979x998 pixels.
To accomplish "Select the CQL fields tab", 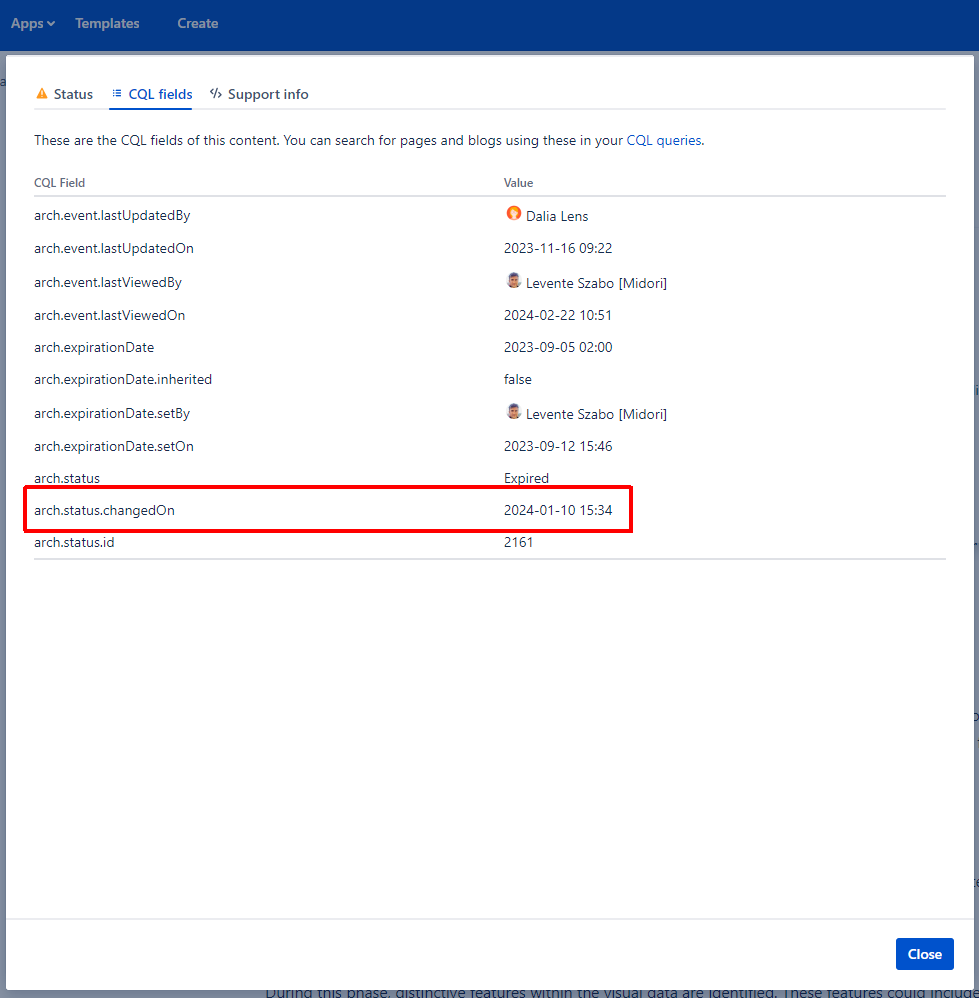I will 151,94.
